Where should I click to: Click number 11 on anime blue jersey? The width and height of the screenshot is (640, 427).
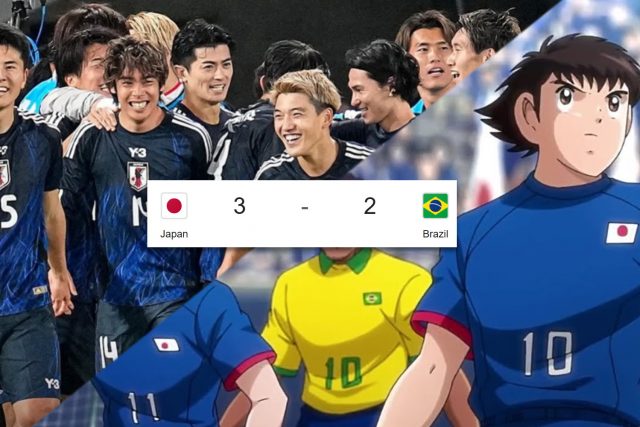143,407
